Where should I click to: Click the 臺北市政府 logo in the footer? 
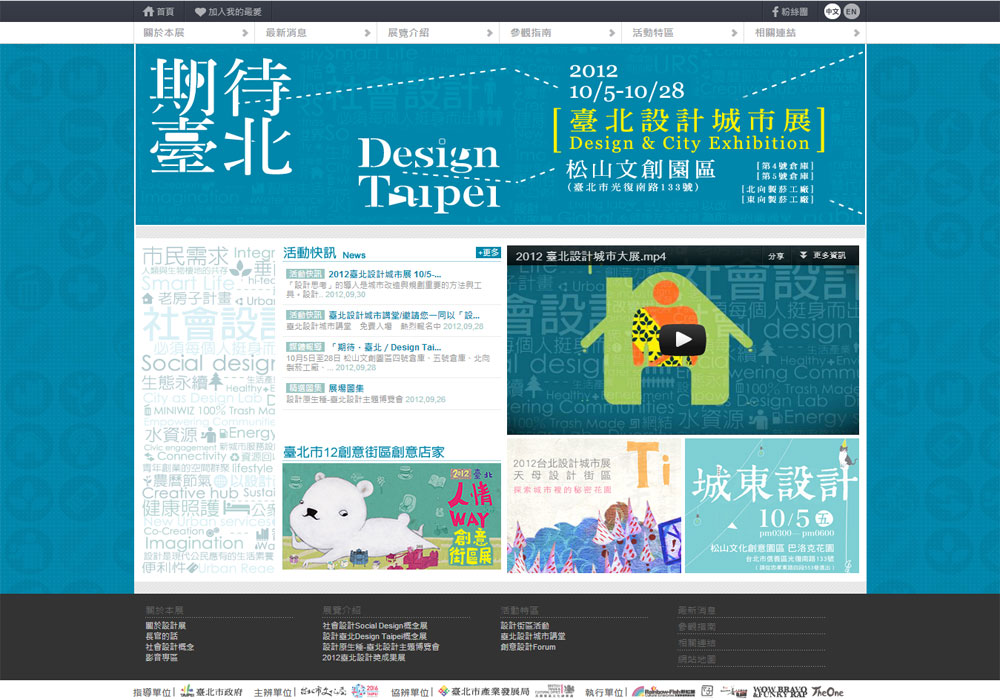pyautogui.click(x=212, y=692)
